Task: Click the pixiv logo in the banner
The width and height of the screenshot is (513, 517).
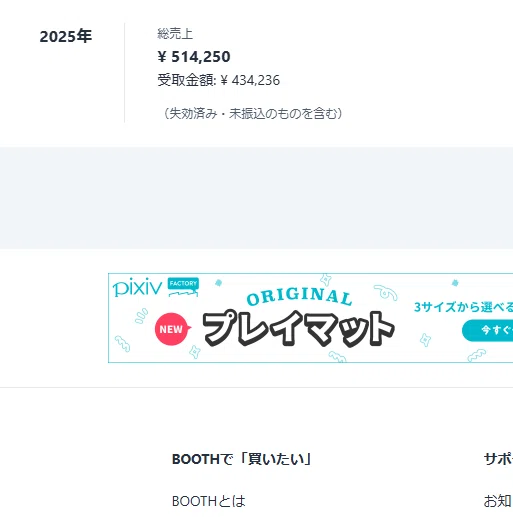Action: click(137, 287)
